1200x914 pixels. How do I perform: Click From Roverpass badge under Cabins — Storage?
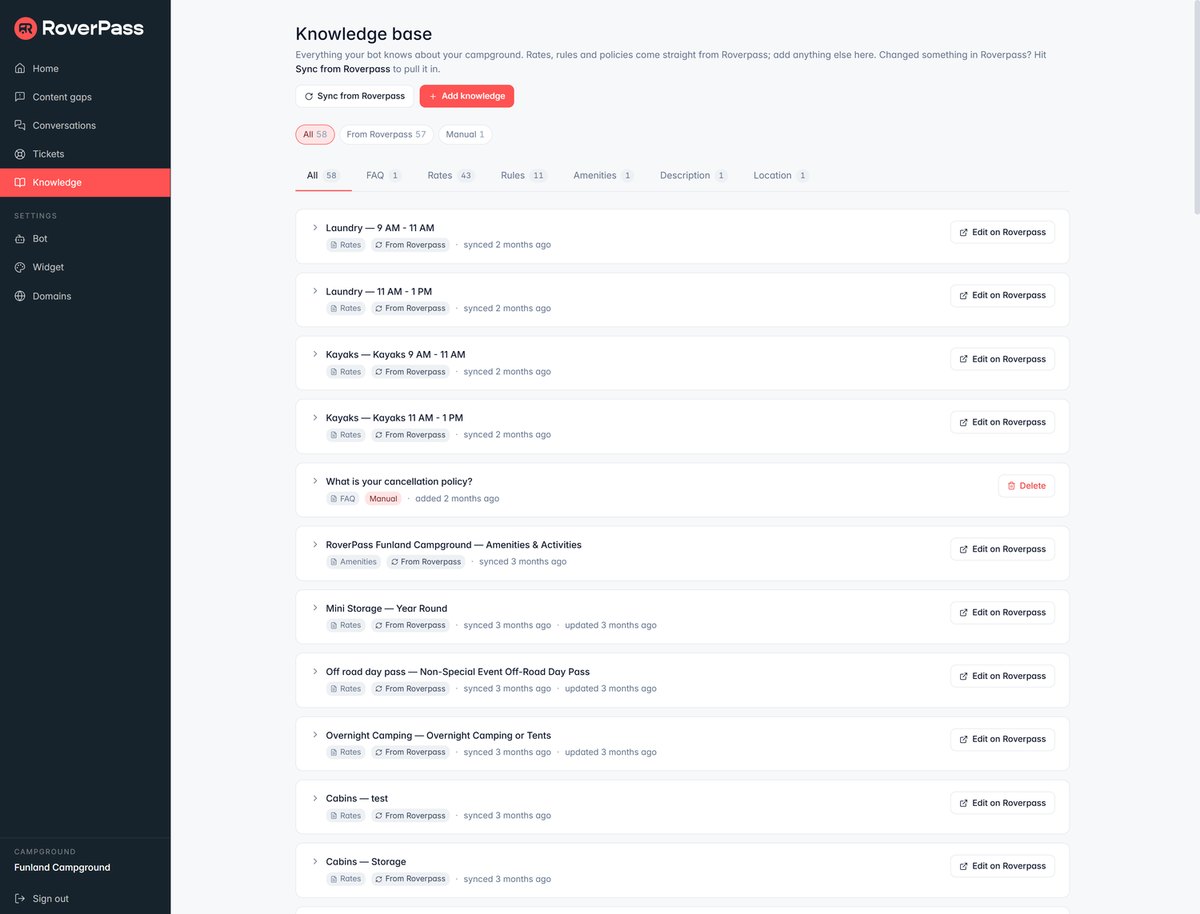point(410,879)
